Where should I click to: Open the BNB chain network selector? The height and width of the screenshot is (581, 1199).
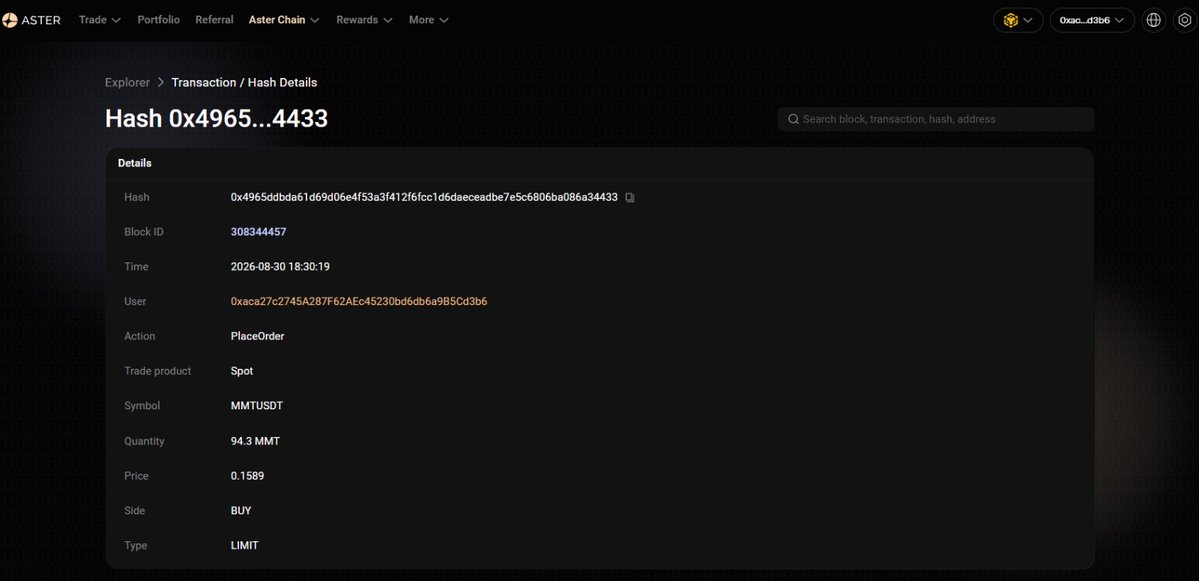[x=1018, y=20]
